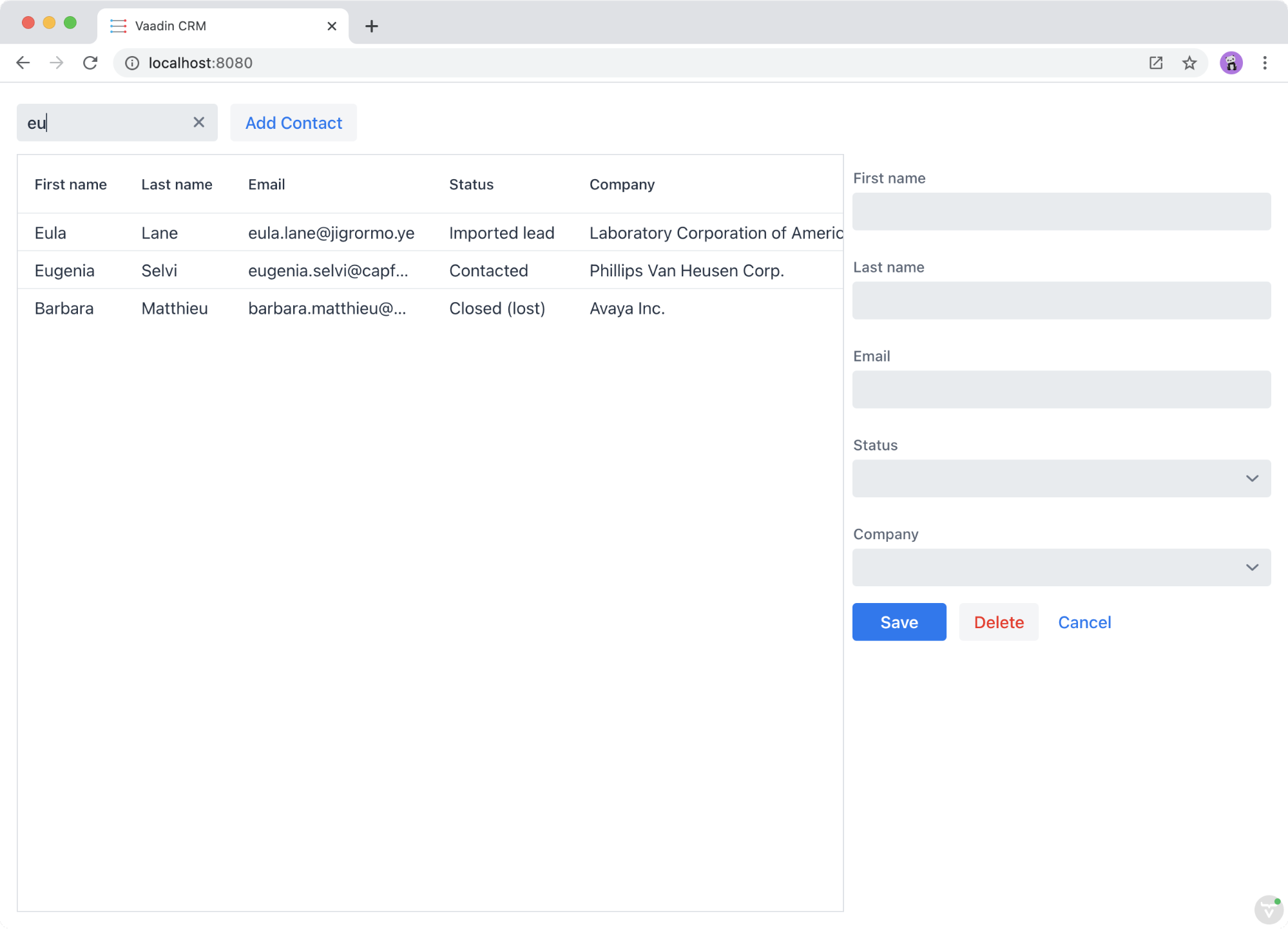This screenshot has width=1288, height=929.
Task: Focus the First name input field
Action: [x=1061, y=211]
